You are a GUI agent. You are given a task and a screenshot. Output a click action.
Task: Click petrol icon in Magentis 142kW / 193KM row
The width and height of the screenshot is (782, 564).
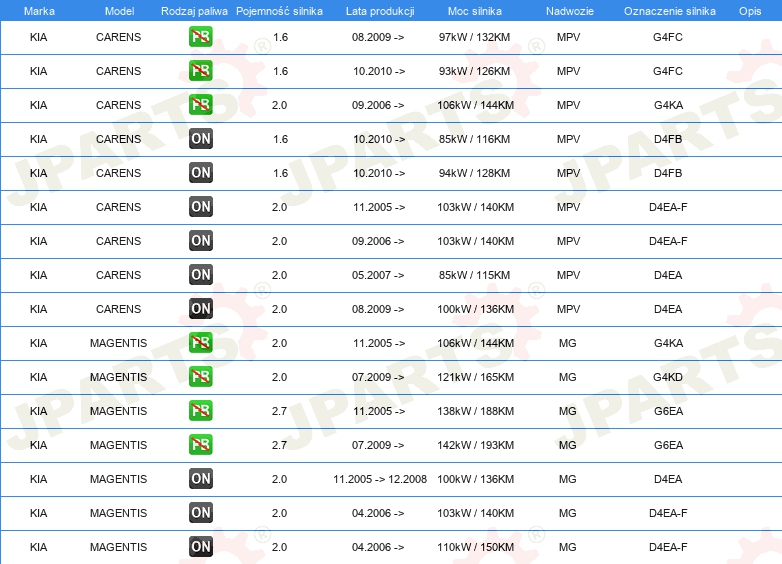tap(200, 444)
